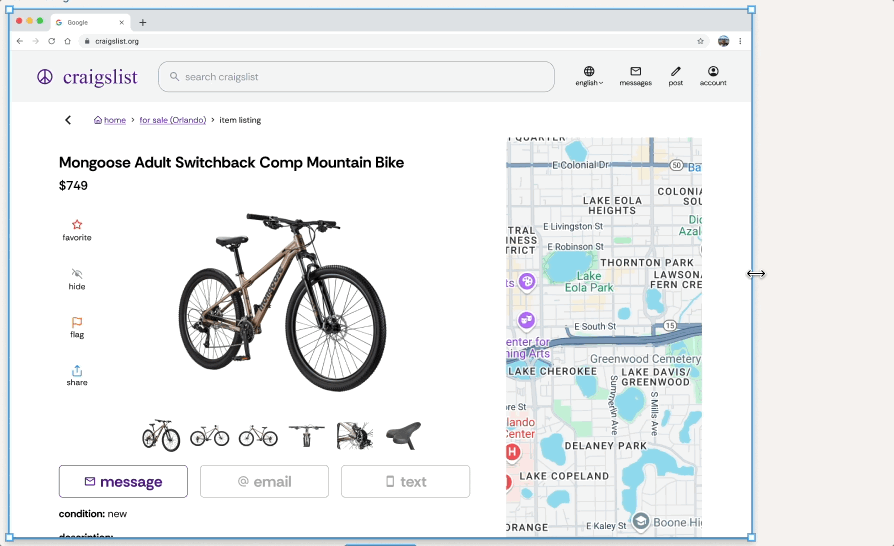This screenshot has width=894, height=546.
Task: Go to the home breadcrumb link
Action: pos(110,120)
